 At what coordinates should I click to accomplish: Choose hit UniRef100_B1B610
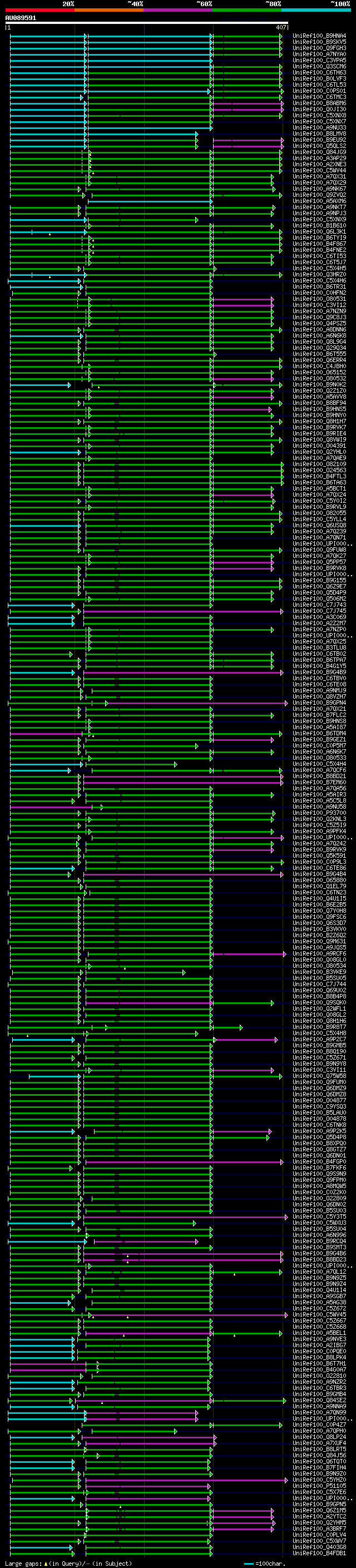[x=319, y=226]
